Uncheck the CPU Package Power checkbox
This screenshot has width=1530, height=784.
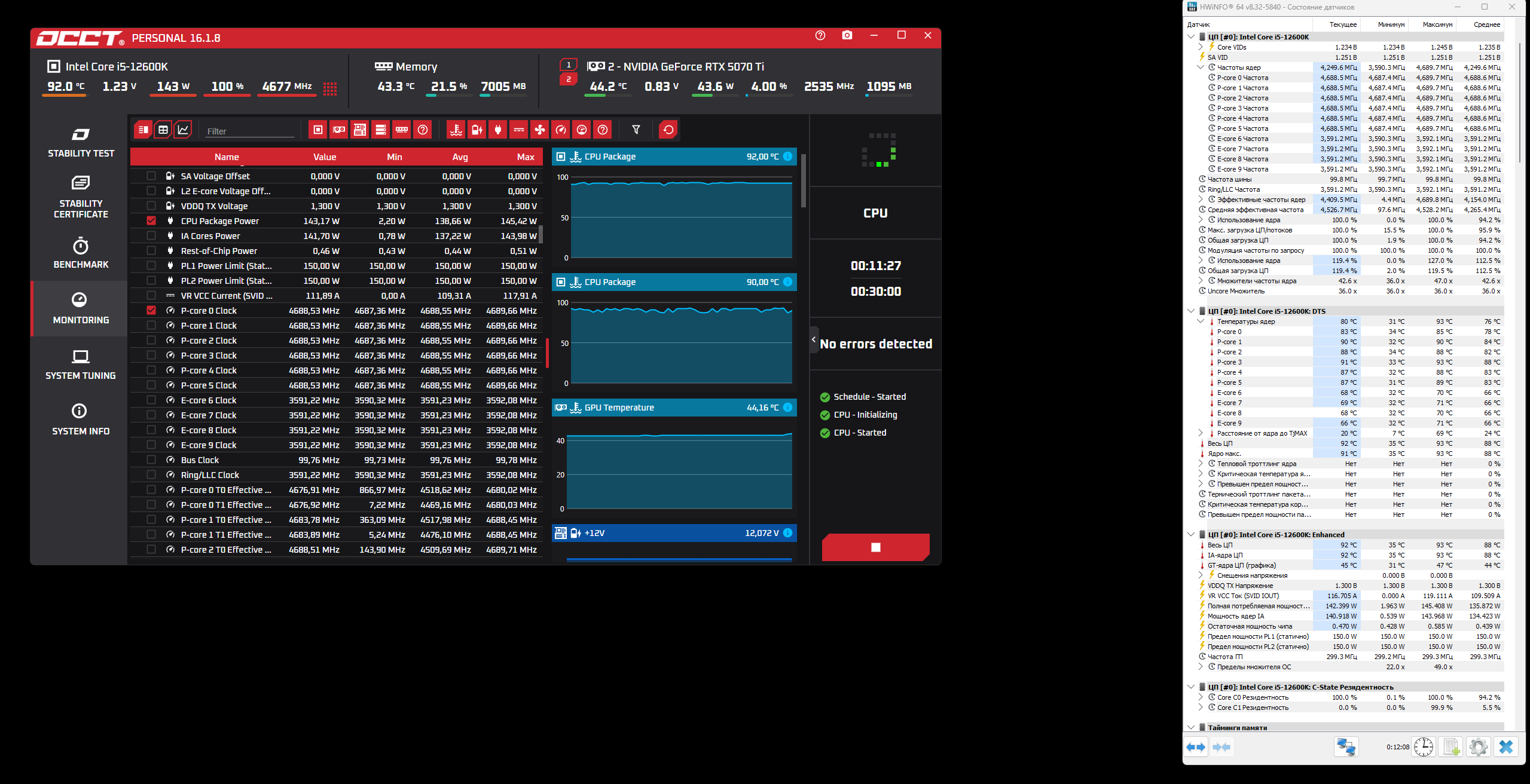tap(151, 221)
